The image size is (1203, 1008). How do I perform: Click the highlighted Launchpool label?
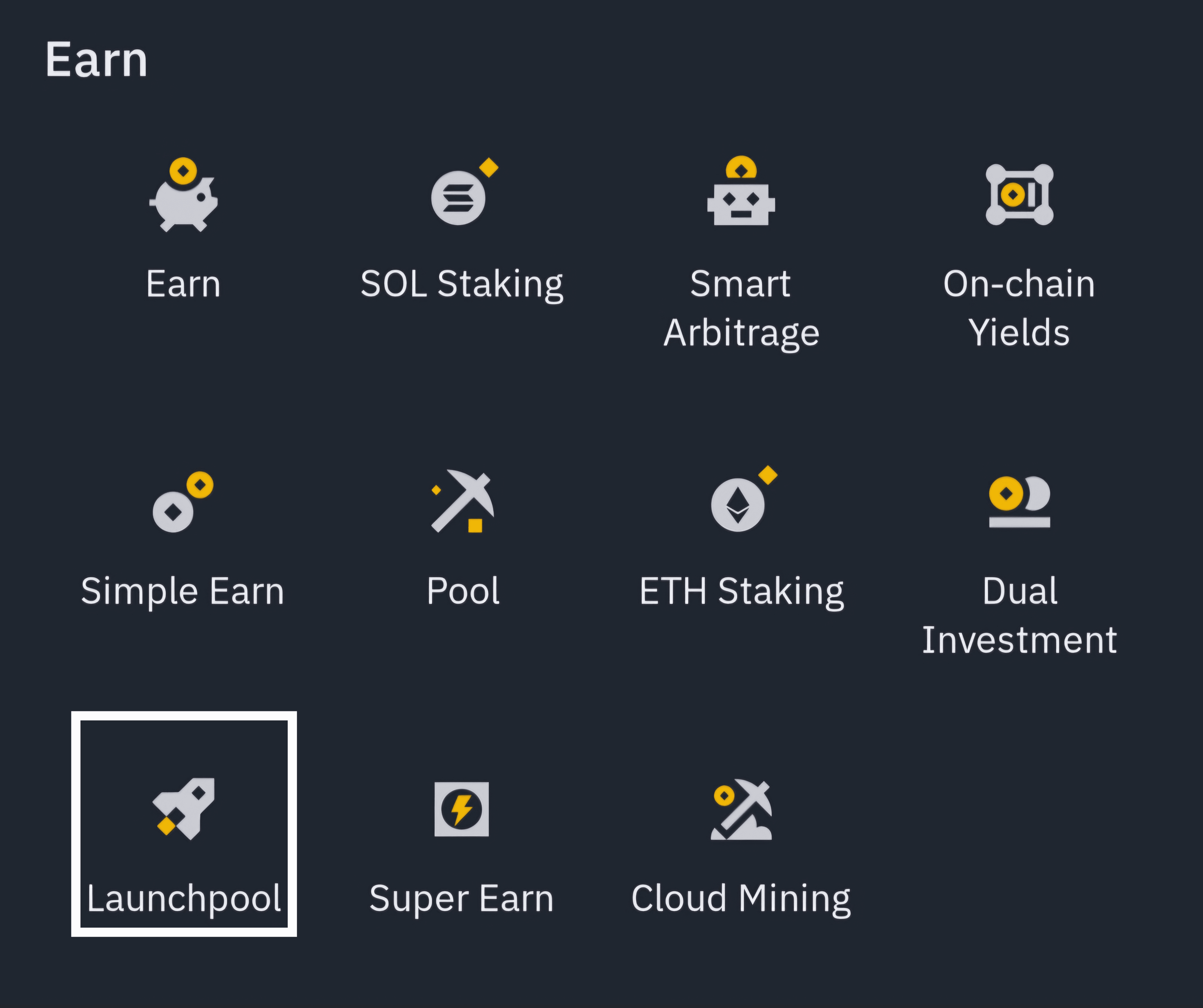pyautogui.click(x=184, y=898)
